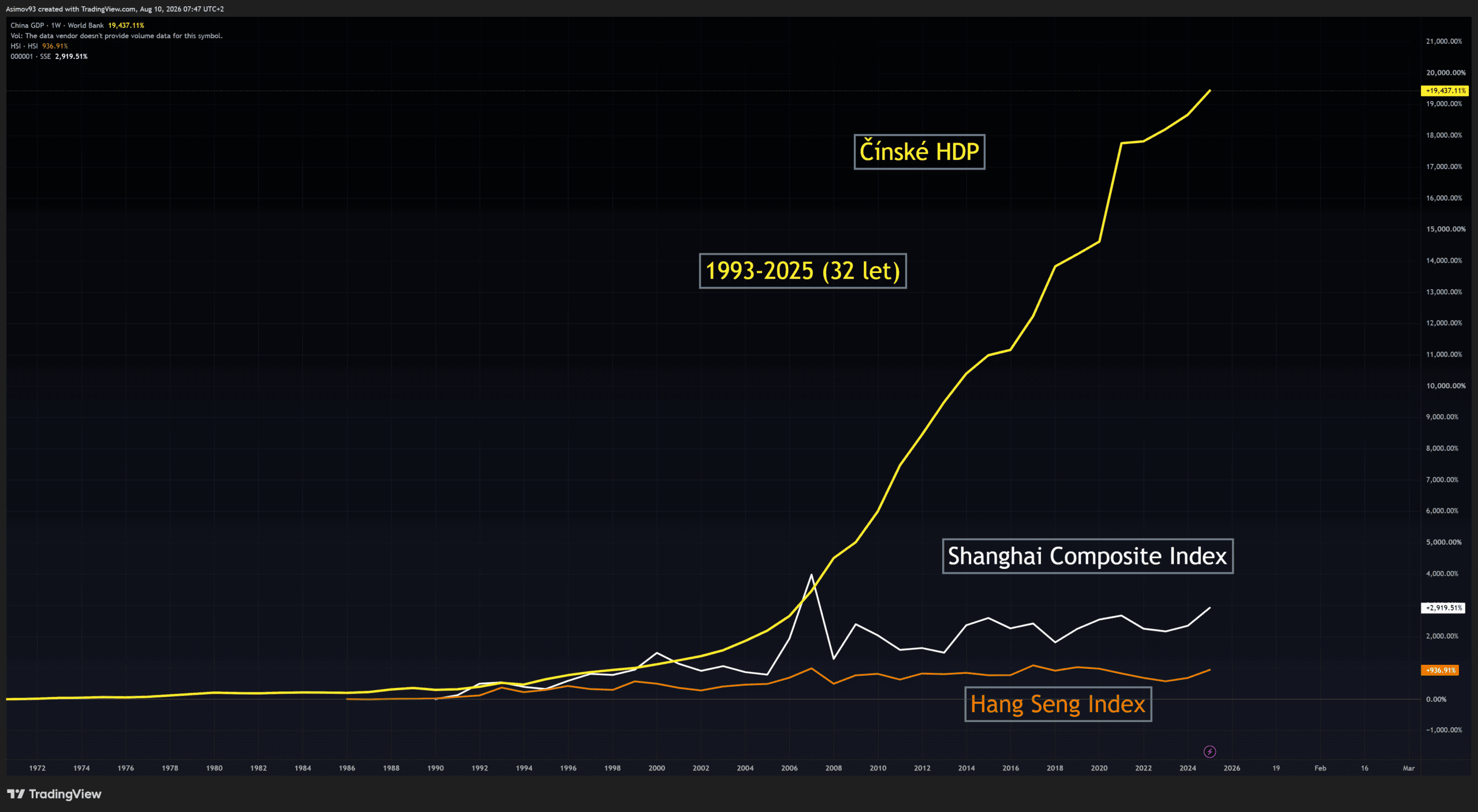The image size is (1478, 812).
Task: Click the 2024 label on the time axis
Action: pyautogui.click(x=1188, y=768)
